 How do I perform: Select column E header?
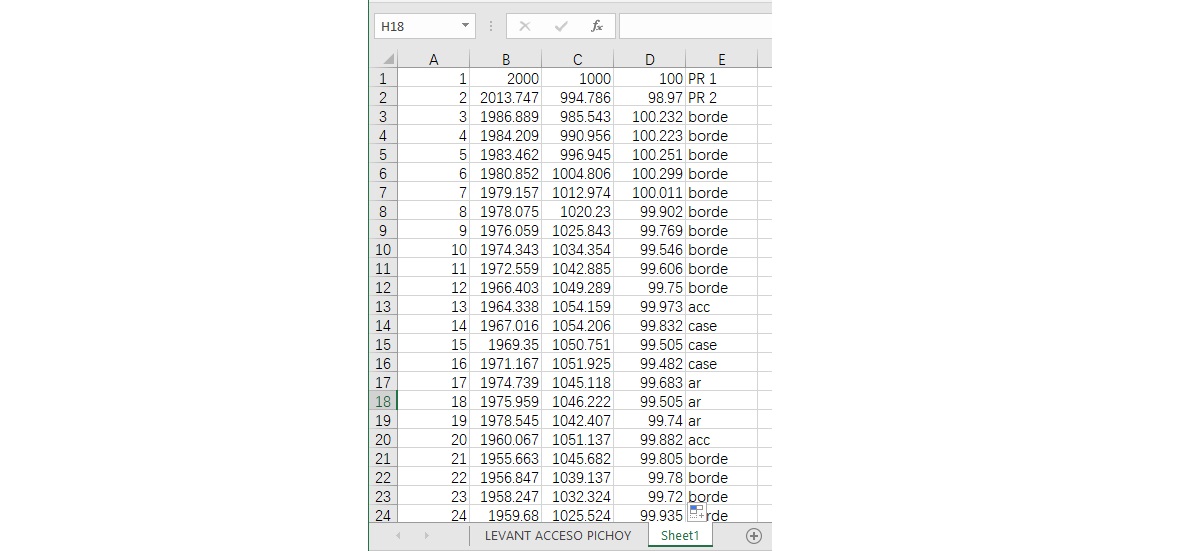pyautogui.click(x=721, y=59)
